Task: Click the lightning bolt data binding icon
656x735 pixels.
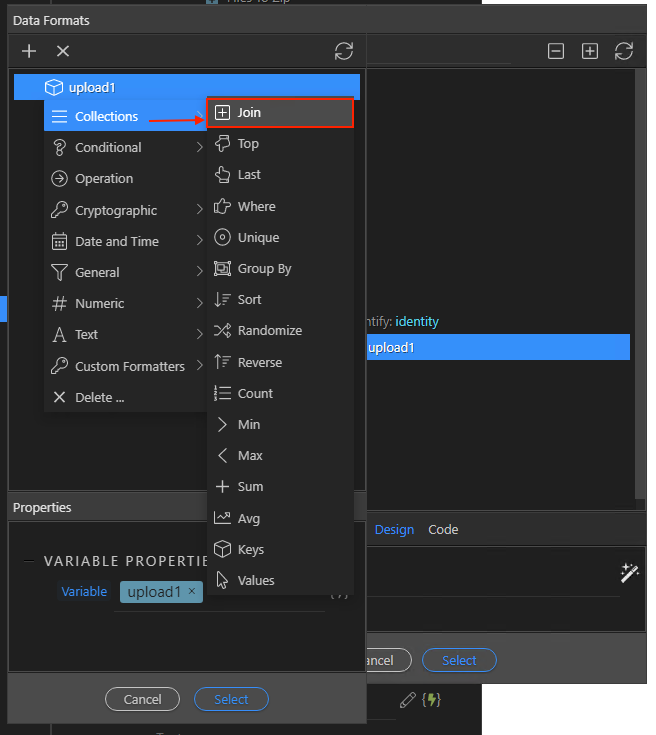Action: (x=431, y=700)
